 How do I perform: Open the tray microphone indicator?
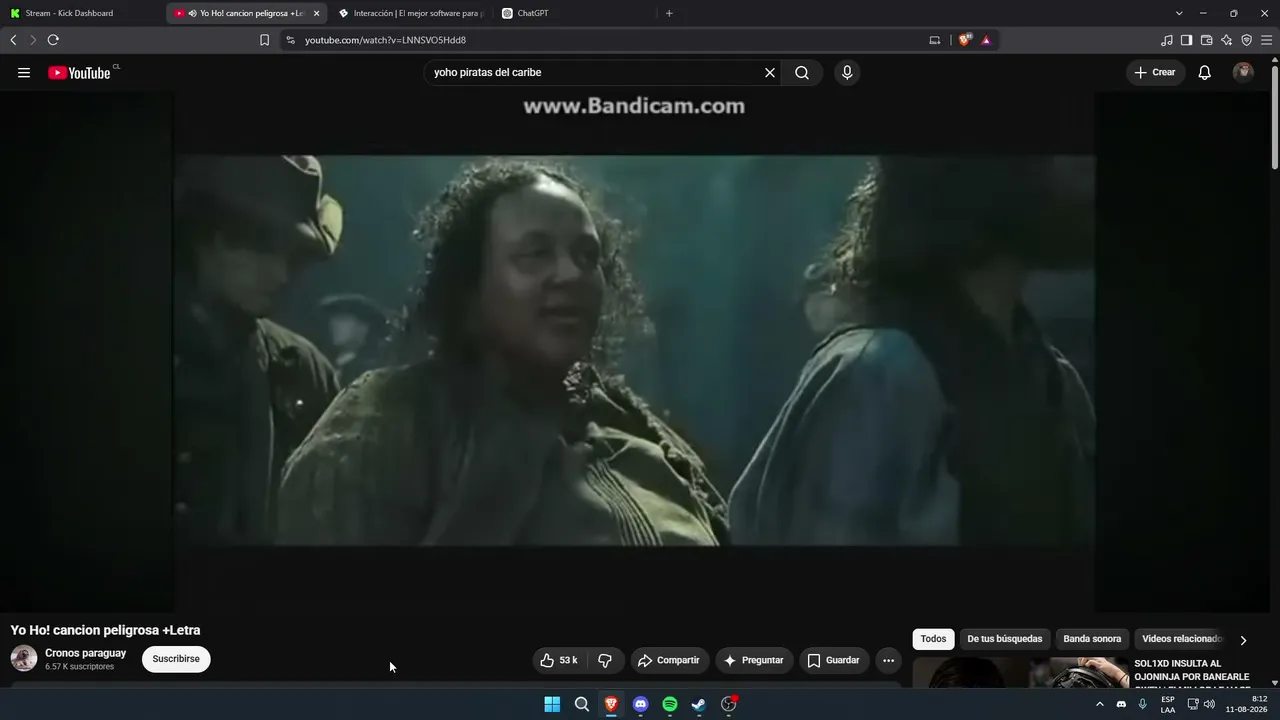[1142, 704]
